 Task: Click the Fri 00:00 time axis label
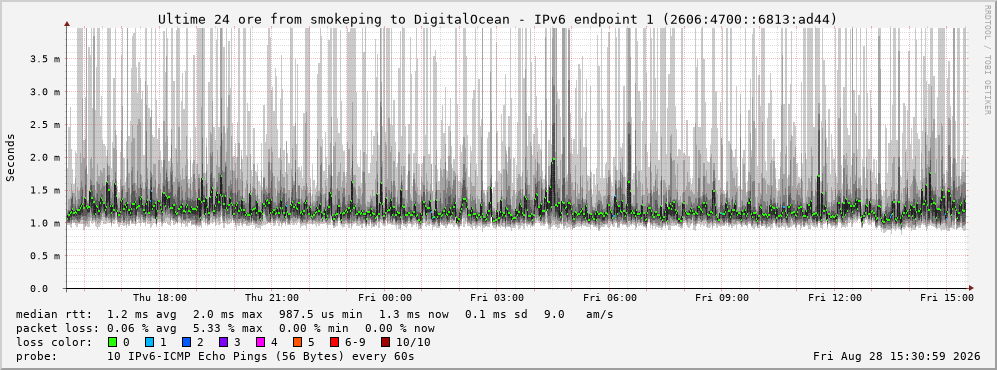tap(385, 298)
